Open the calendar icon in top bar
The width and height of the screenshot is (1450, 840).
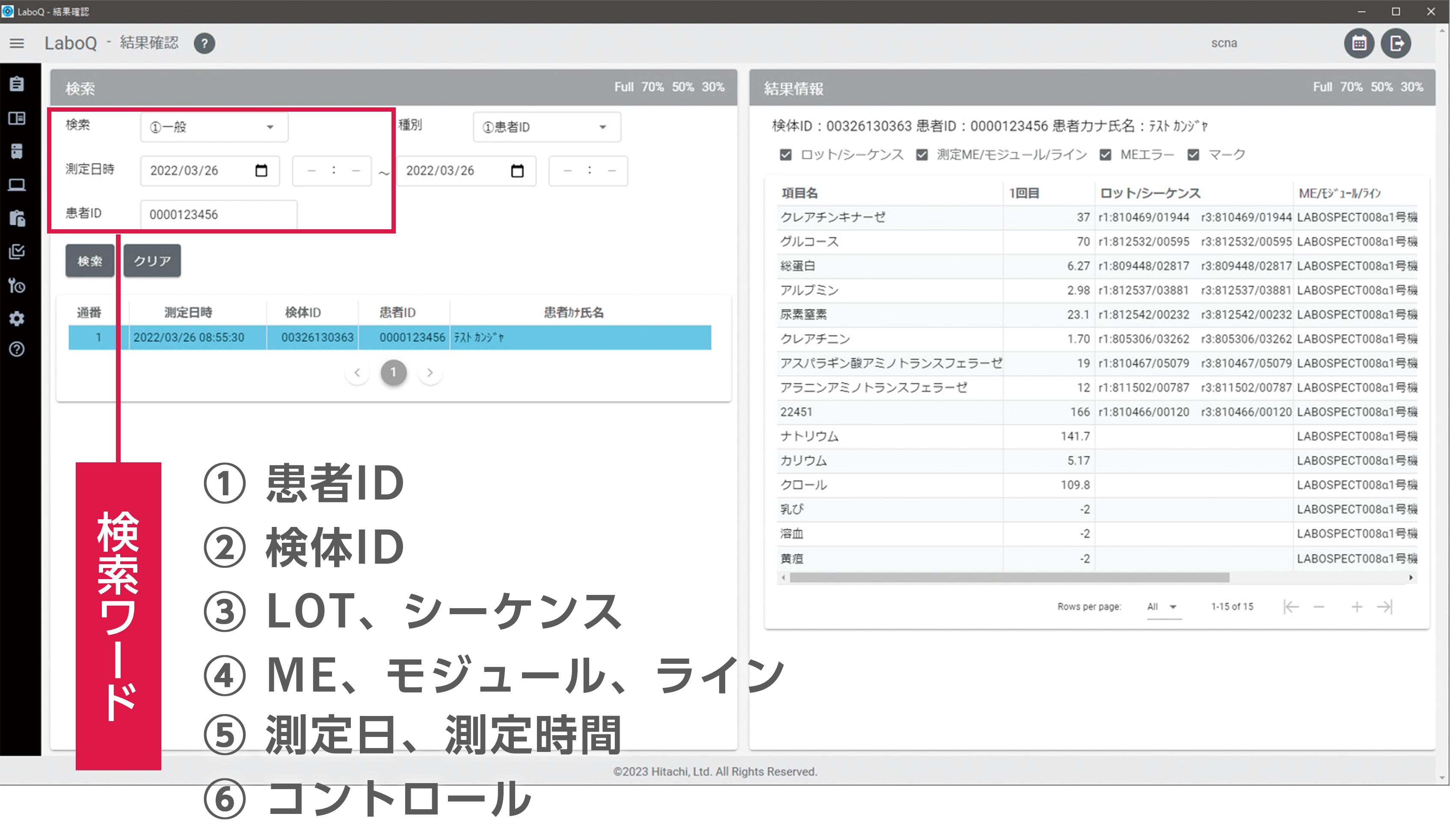1359,43
